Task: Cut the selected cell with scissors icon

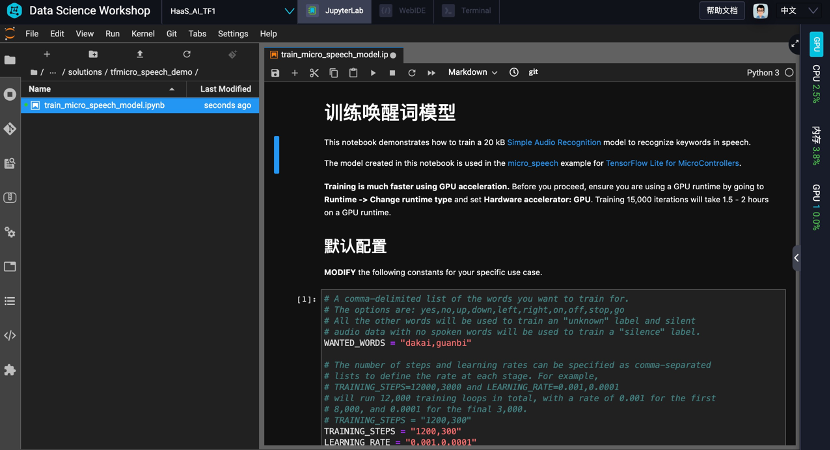Action: [x=313, y=73]
